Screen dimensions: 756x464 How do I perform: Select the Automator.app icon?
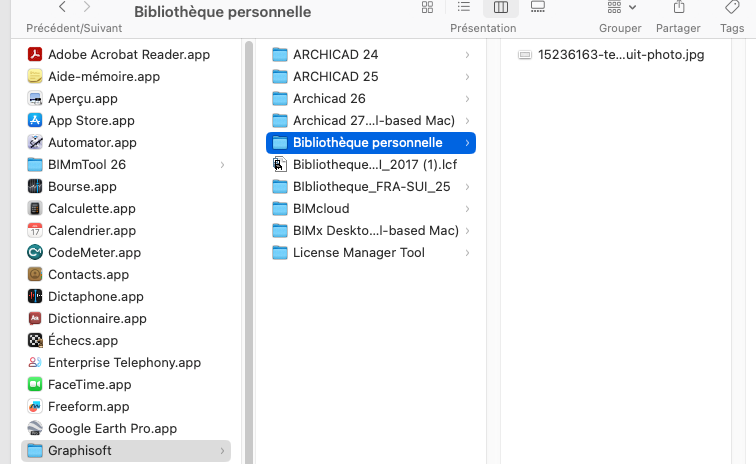[x=35, y=143]
